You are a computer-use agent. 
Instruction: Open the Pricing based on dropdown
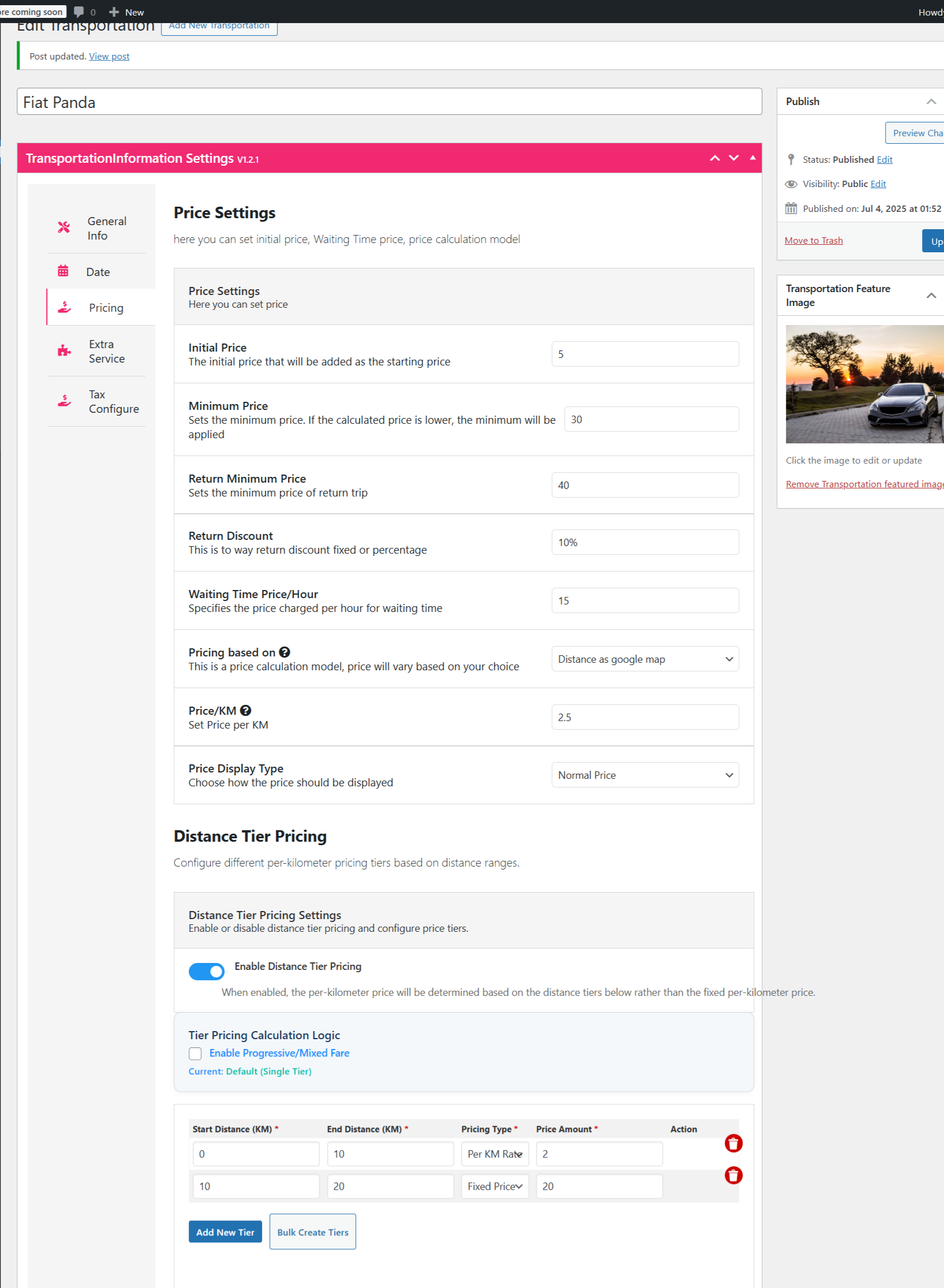(x=645, y=659)
